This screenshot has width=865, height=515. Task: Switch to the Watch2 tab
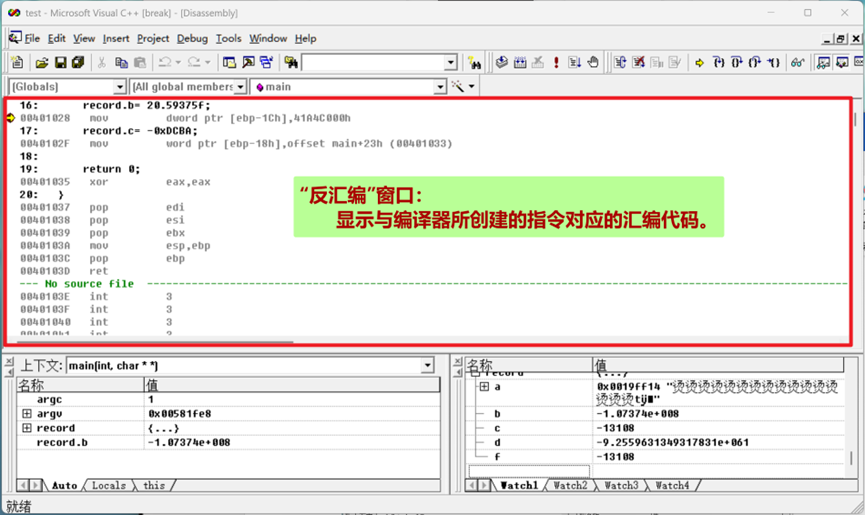click(x=570, y=485)
